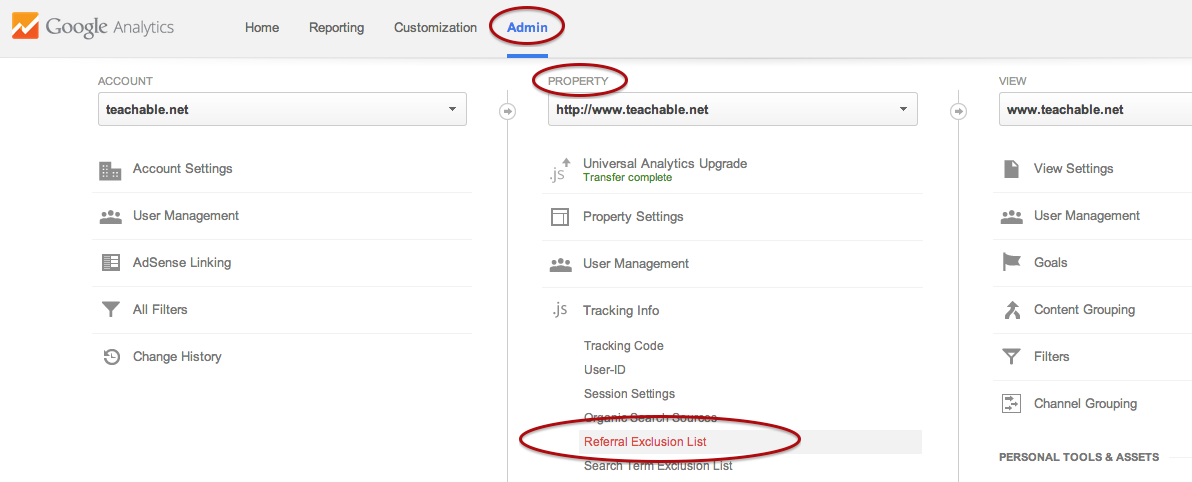Click the Tracking Info js icon
This screenshot has height=482, width=1192.
(x=560, y=309)
